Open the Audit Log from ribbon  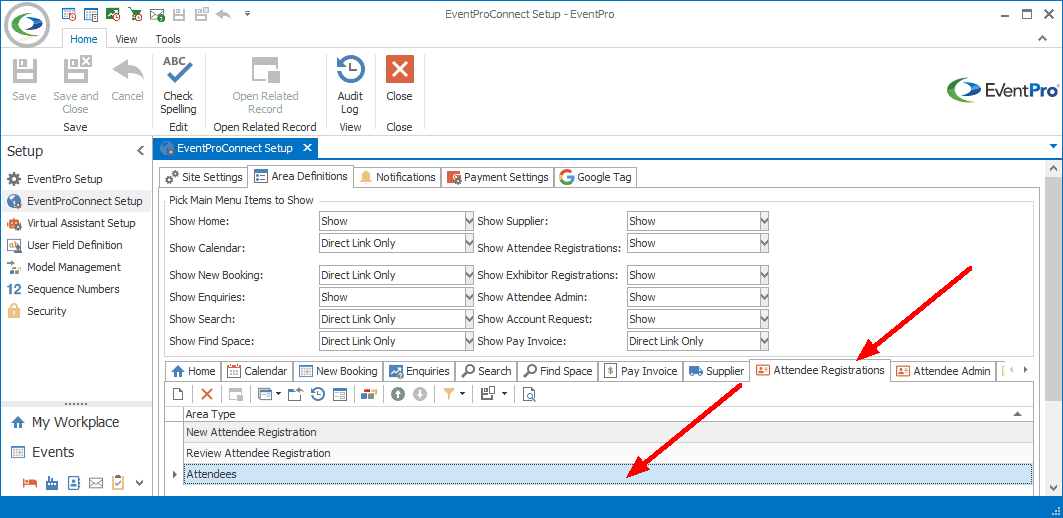[x=350, y=85]
